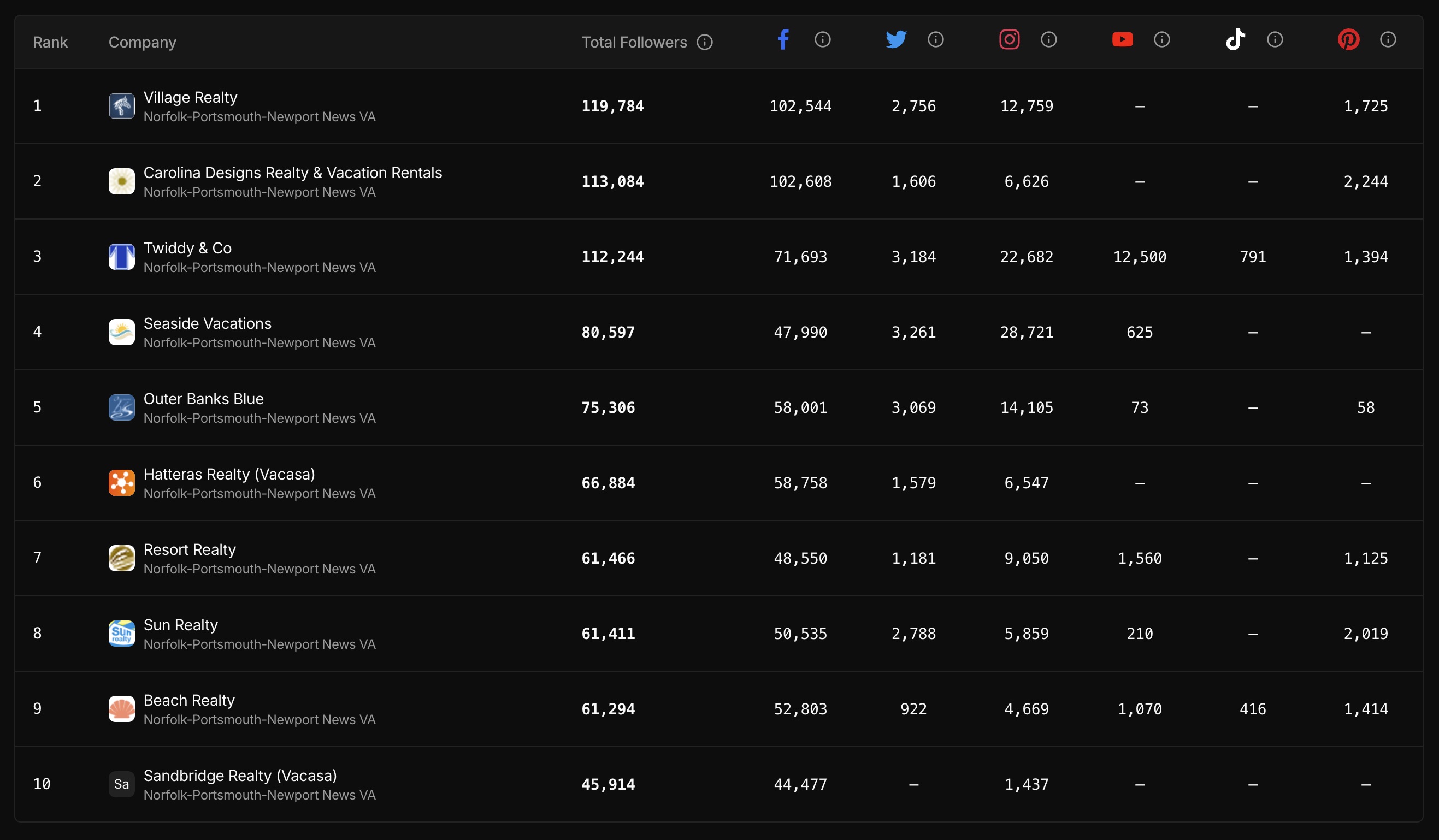Click the TikTok column icon

[x=1235, y=39]
